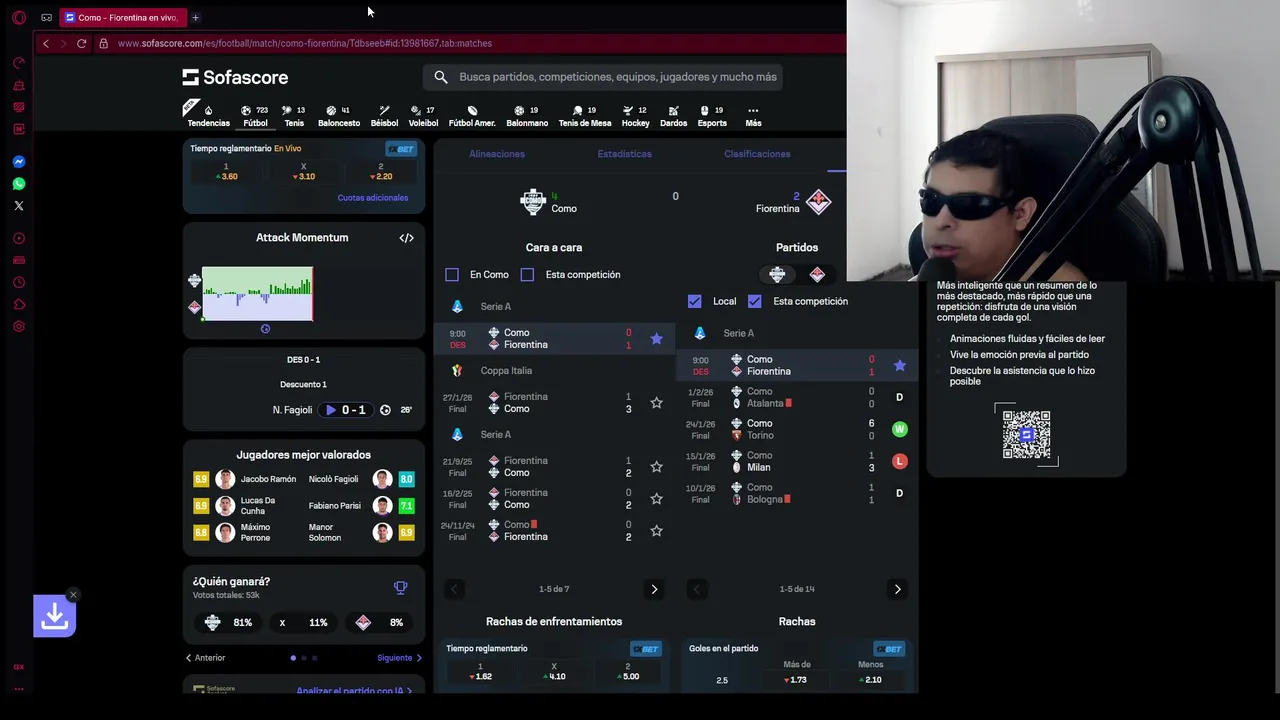Select the Como team icon in Partidos
This screenshot has height=720, width=1280.
[x=777, y=274]
